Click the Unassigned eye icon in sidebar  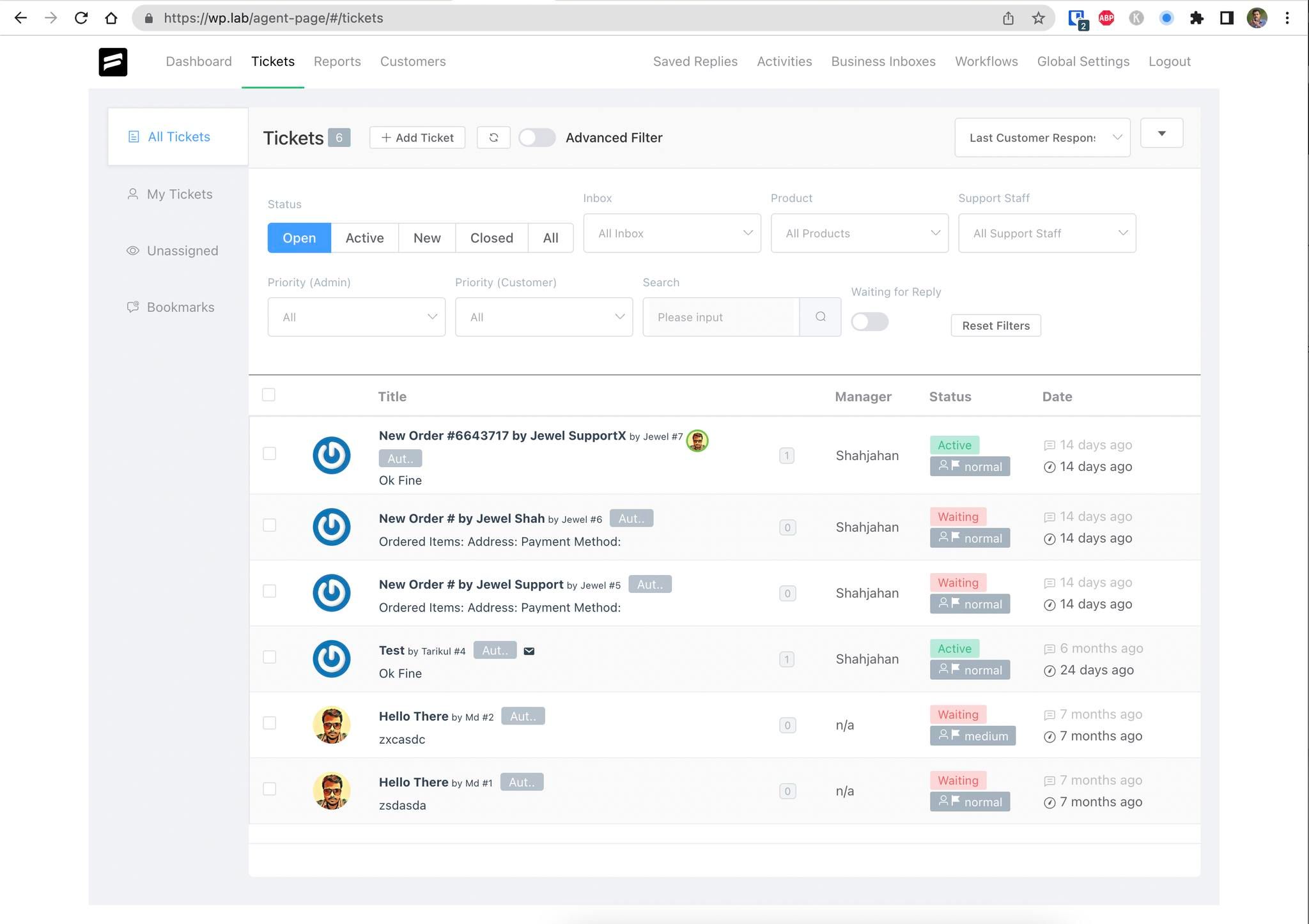(133, 250)
